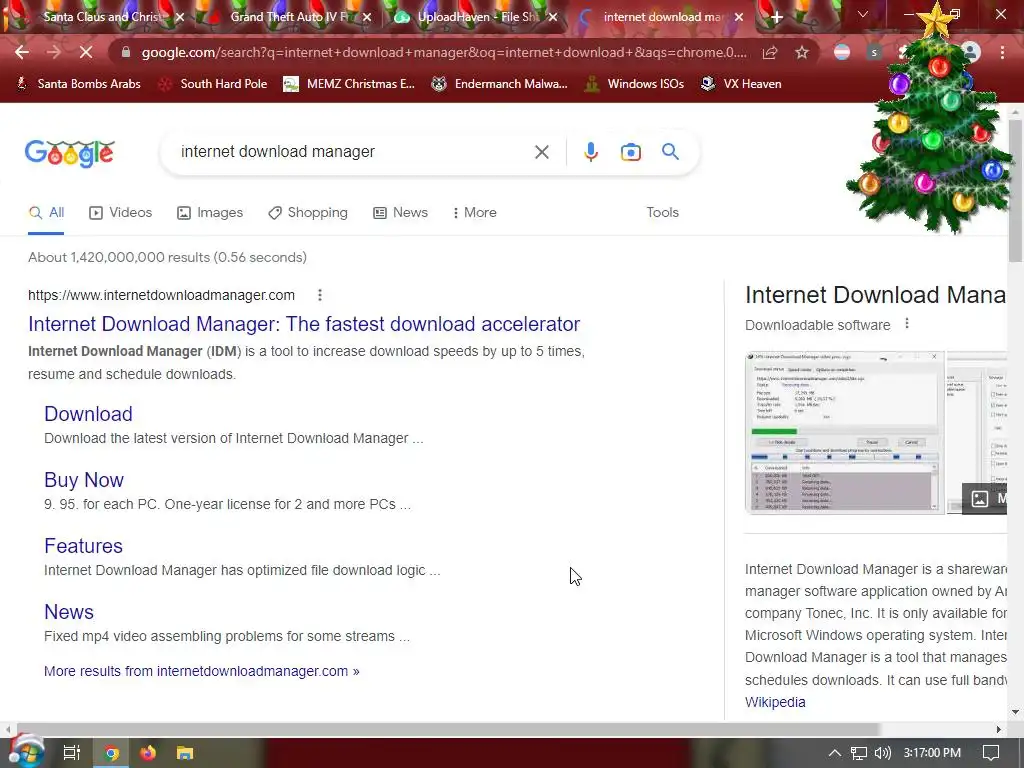
Task: Open the Buy Now sitelink
Action: (84, 480)
